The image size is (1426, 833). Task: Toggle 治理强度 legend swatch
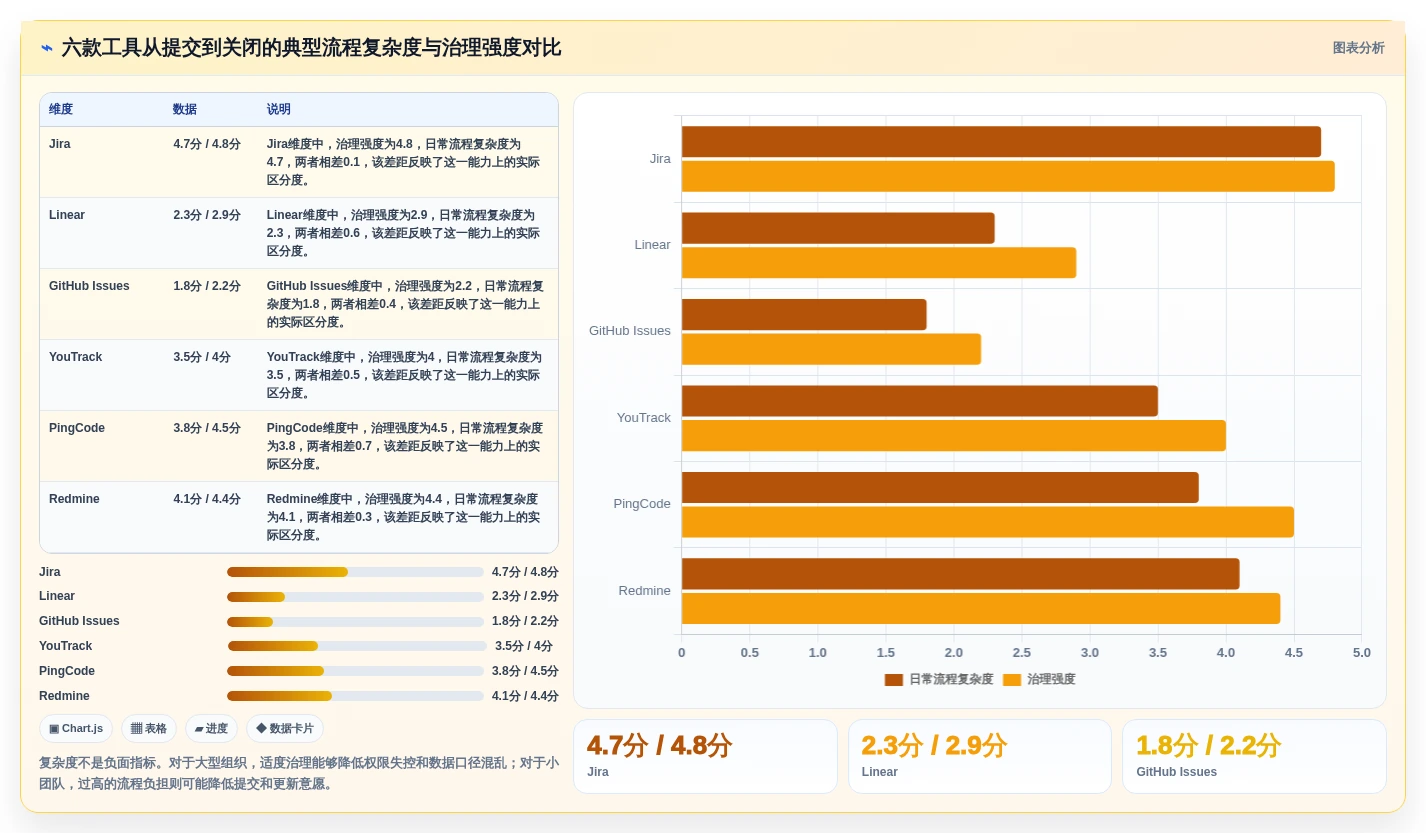pos(1012,680)
